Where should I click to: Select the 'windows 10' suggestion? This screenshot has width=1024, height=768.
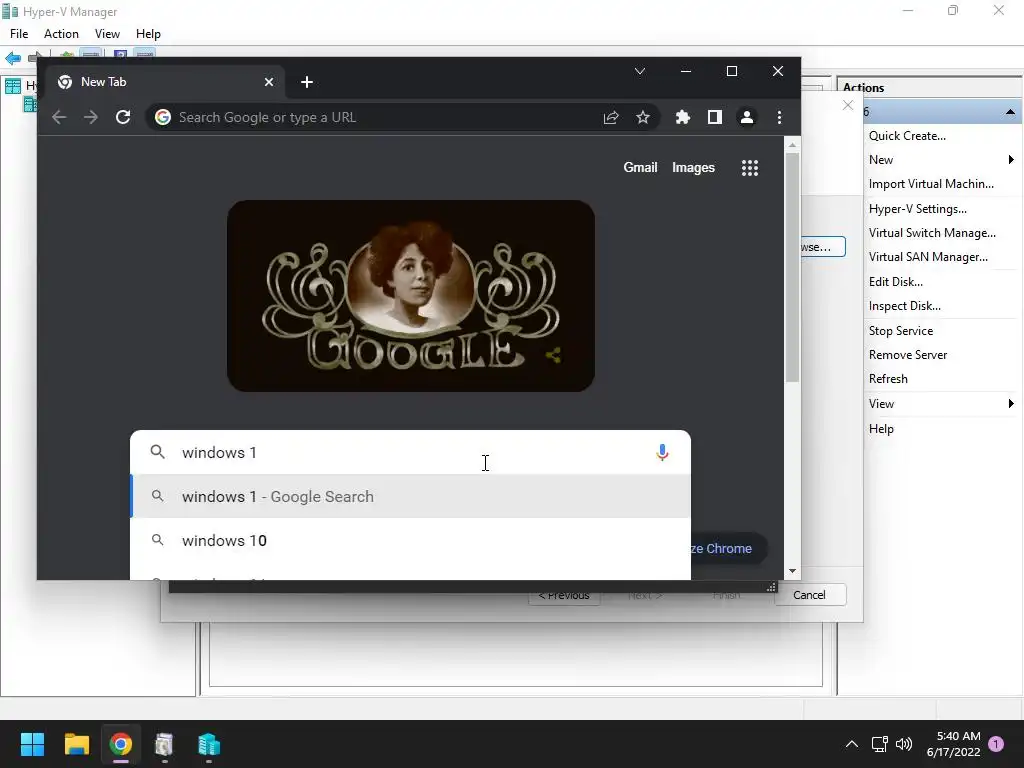coord(410,540)
